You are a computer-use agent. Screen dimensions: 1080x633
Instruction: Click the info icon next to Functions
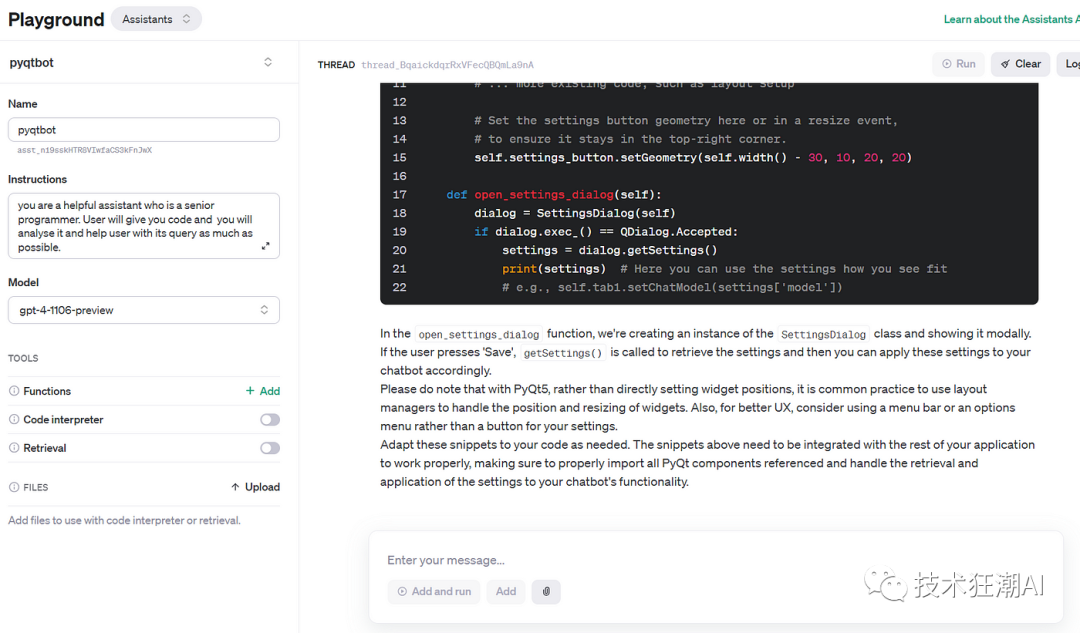(x=14, y=391)
